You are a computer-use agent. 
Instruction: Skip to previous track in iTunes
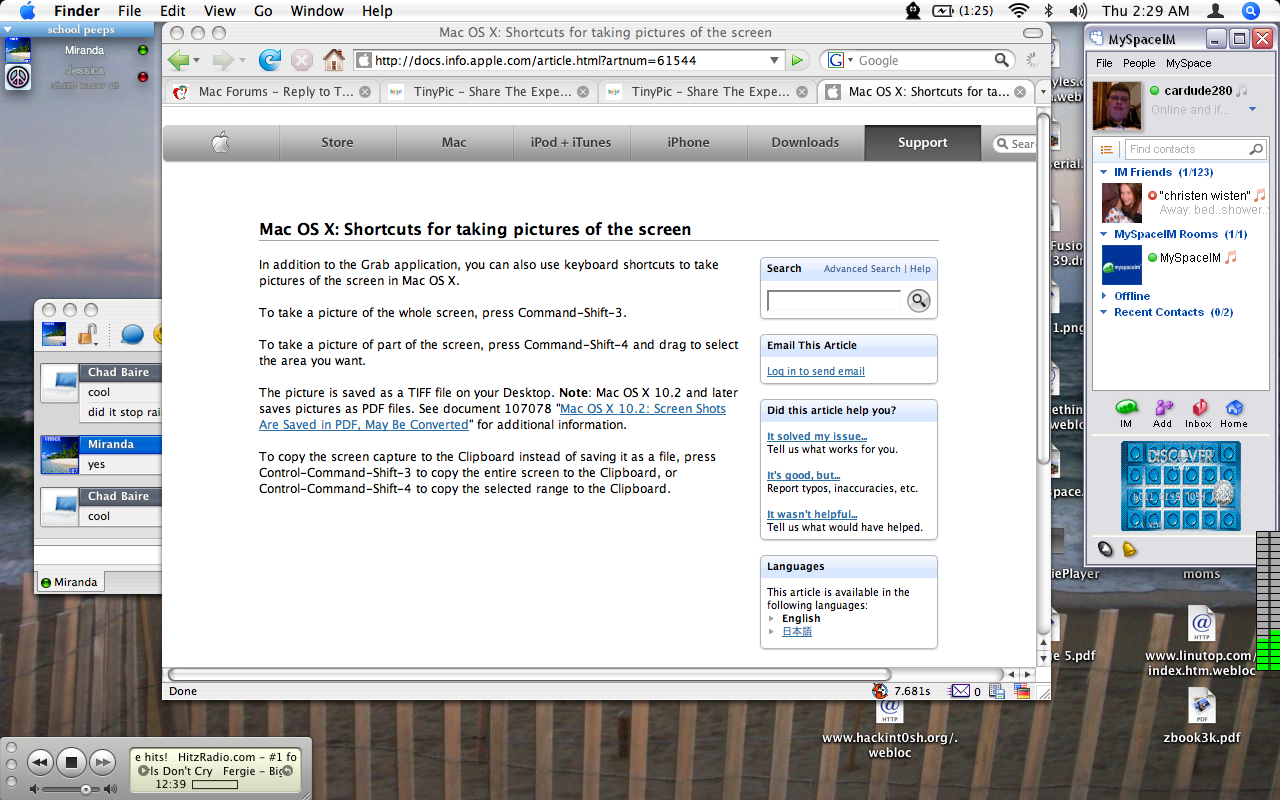[39, 763]
